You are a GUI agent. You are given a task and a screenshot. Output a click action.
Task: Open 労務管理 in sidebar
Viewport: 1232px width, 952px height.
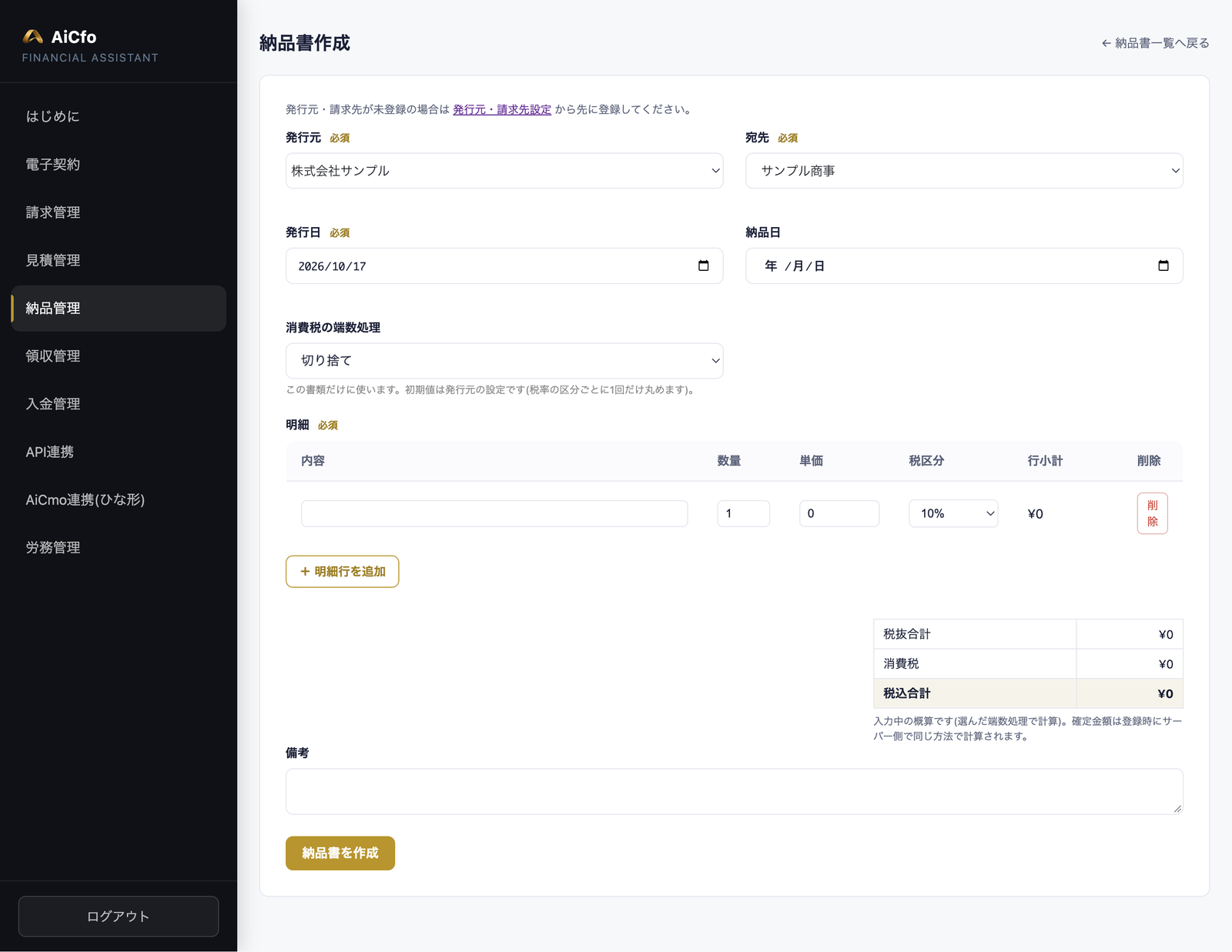coord(119,547)
